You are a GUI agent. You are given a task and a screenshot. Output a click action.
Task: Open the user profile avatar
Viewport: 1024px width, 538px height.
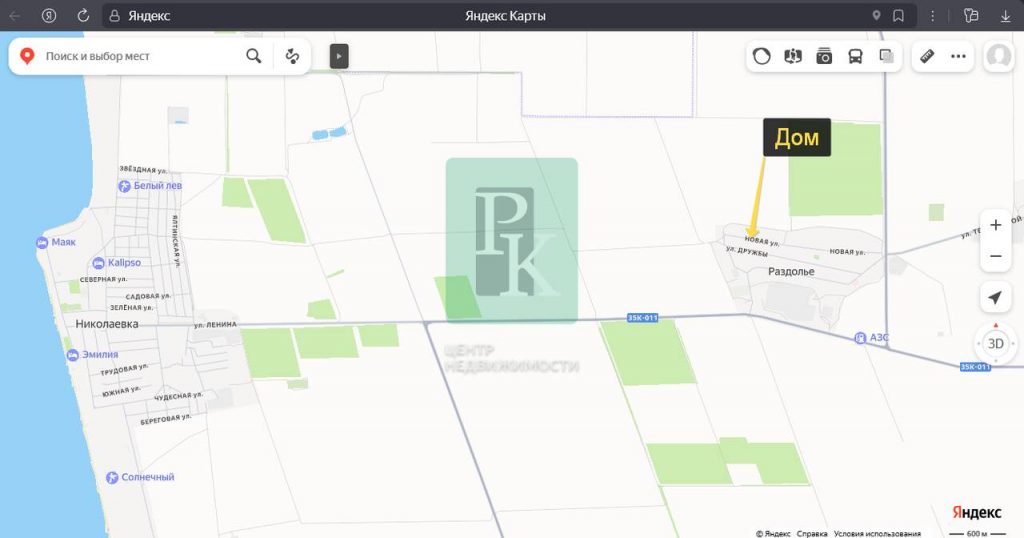pyautogui.click(x=999, y=56)
